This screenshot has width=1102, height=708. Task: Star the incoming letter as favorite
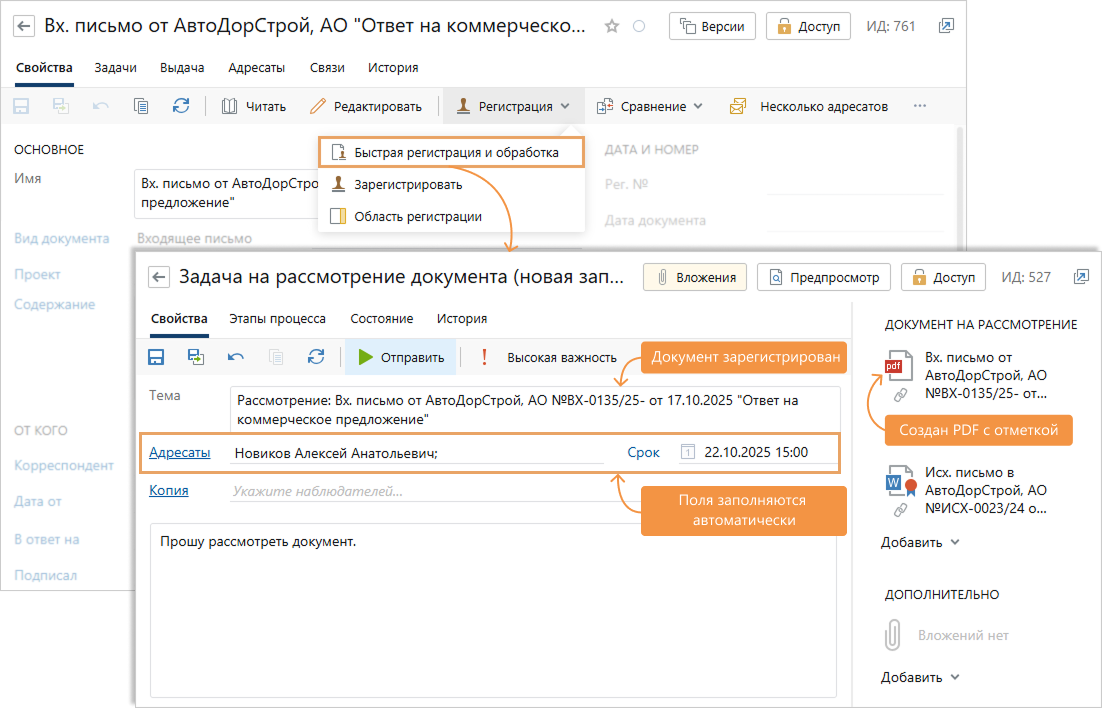[611, 26]
